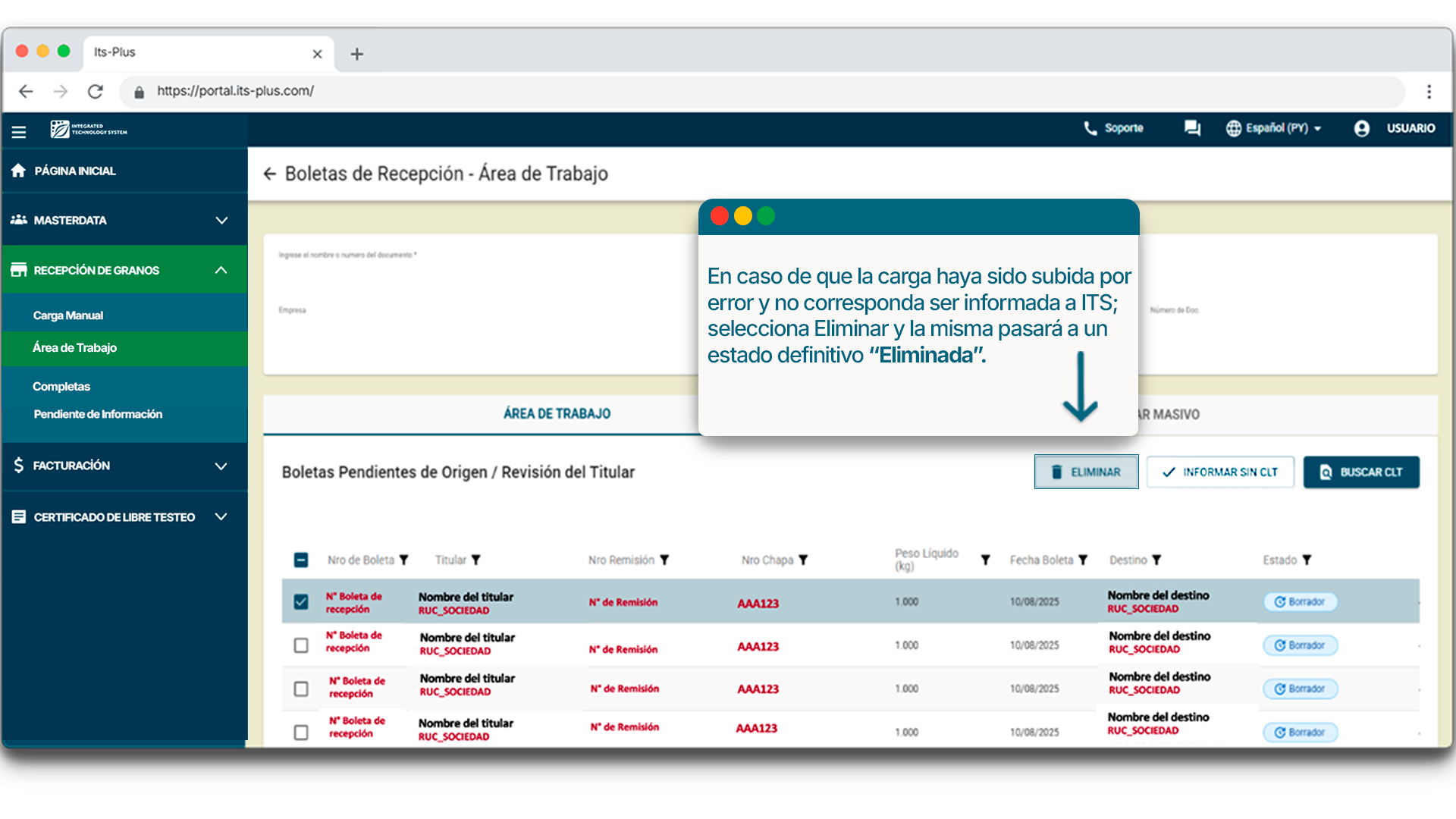Click the hamburger menu icon
The width and height of the screenshot is (1456, 819).
[19, 132]
